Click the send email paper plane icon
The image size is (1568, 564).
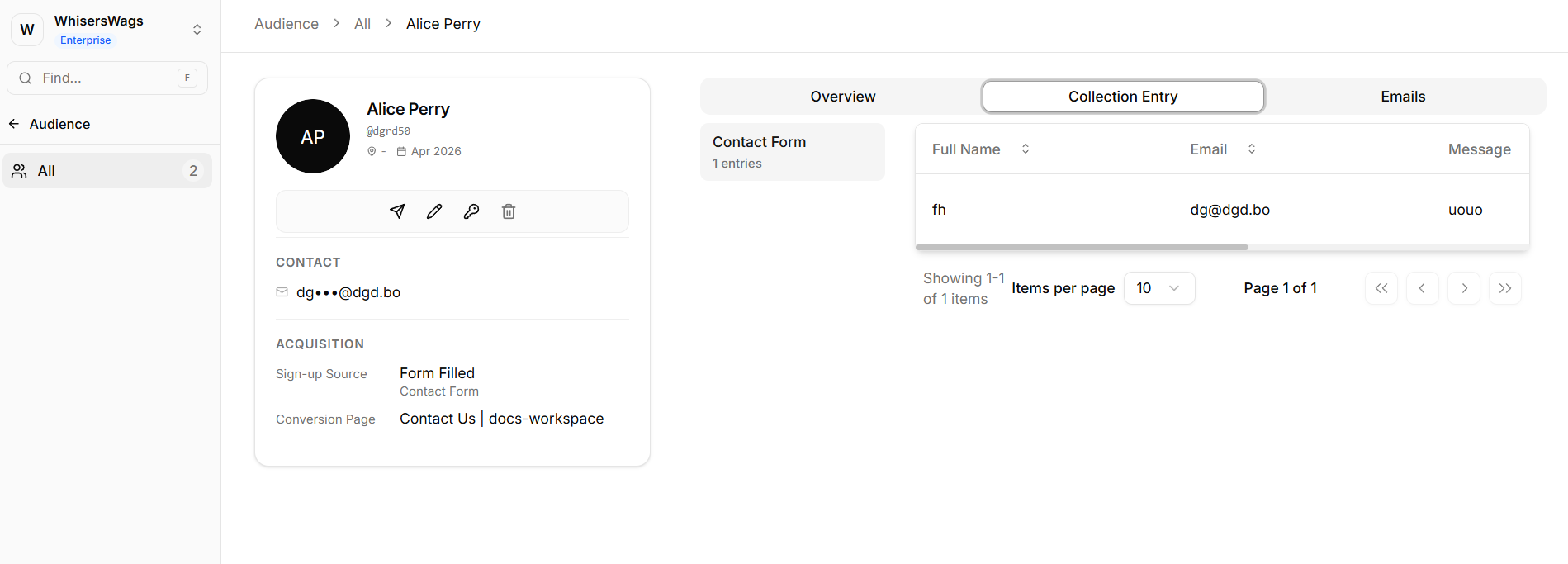click(397, 211)
